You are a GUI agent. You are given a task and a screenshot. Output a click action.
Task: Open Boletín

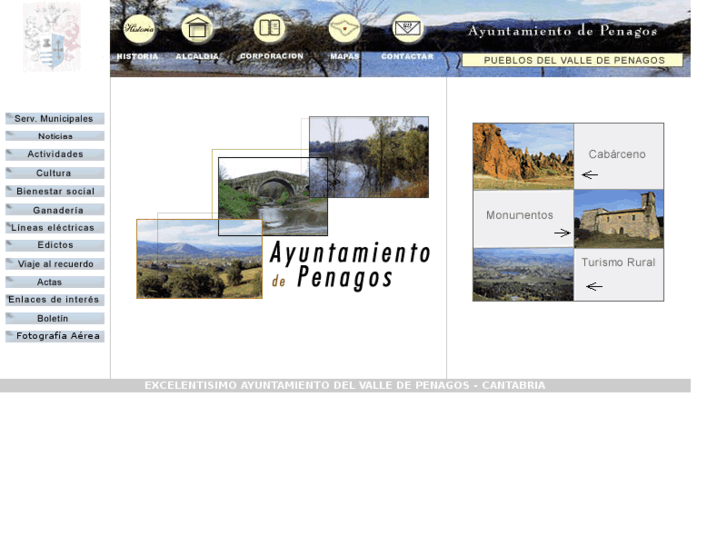(55, 318)
